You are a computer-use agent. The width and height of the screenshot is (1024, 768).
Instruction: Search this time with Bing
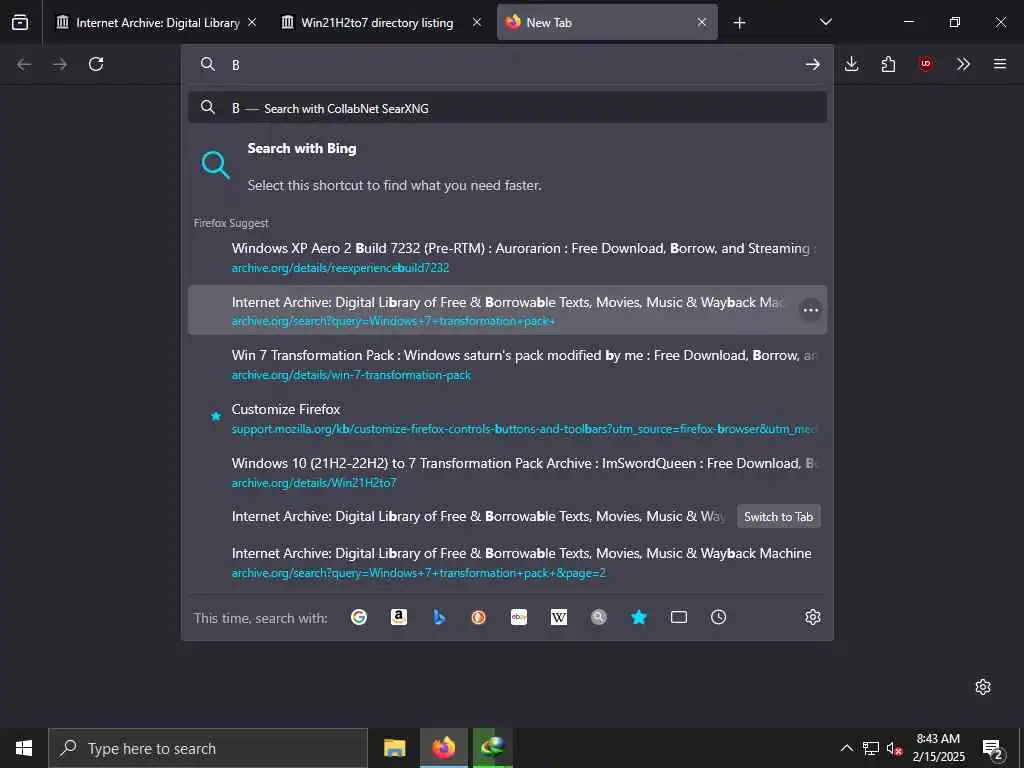click(x=439, y=617)
